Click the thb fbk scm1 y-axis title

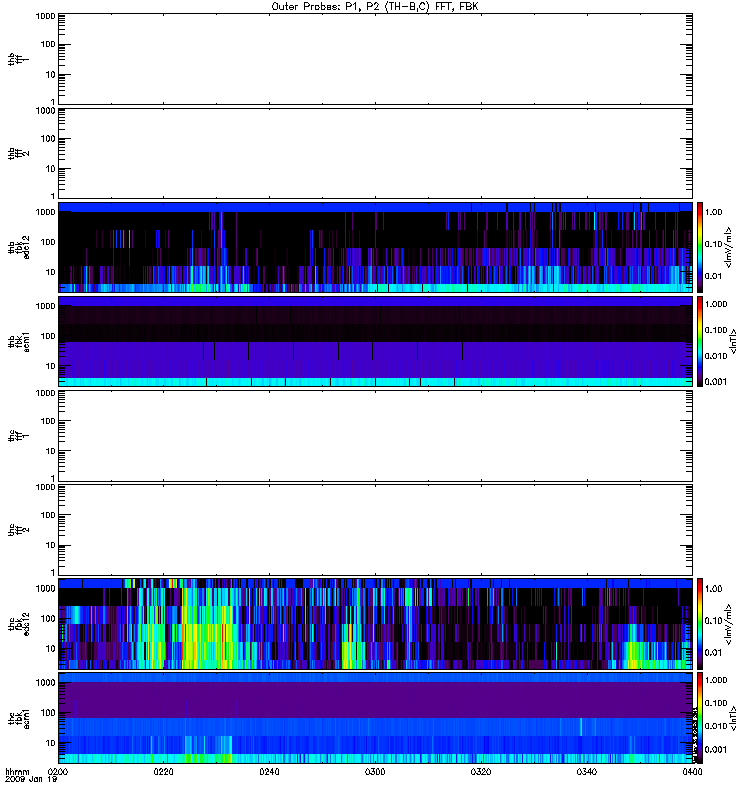click(18, 341)
